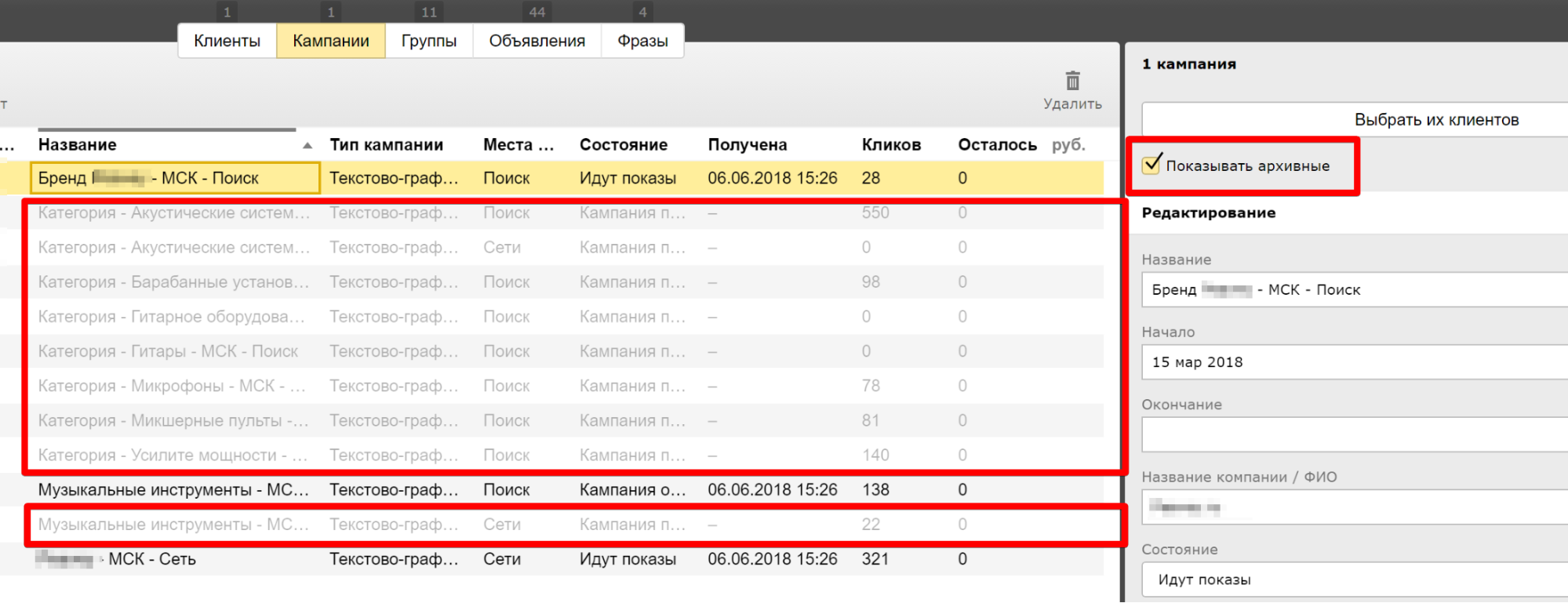Select archived campaign row with 550 clicks
Viewport: 1568px width, 603px height.
point(168,213)
